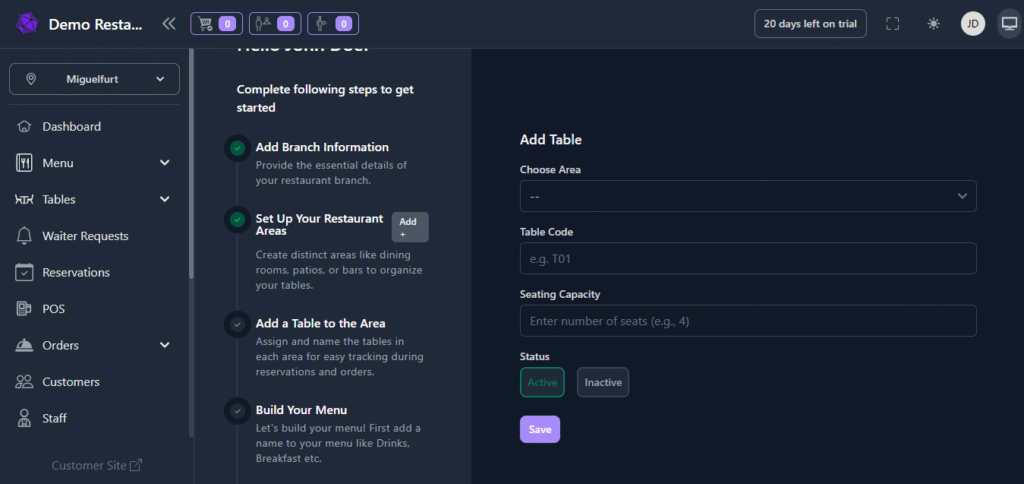
Task: Go to Dashboard in sidebar
Action: coord(71,127)
